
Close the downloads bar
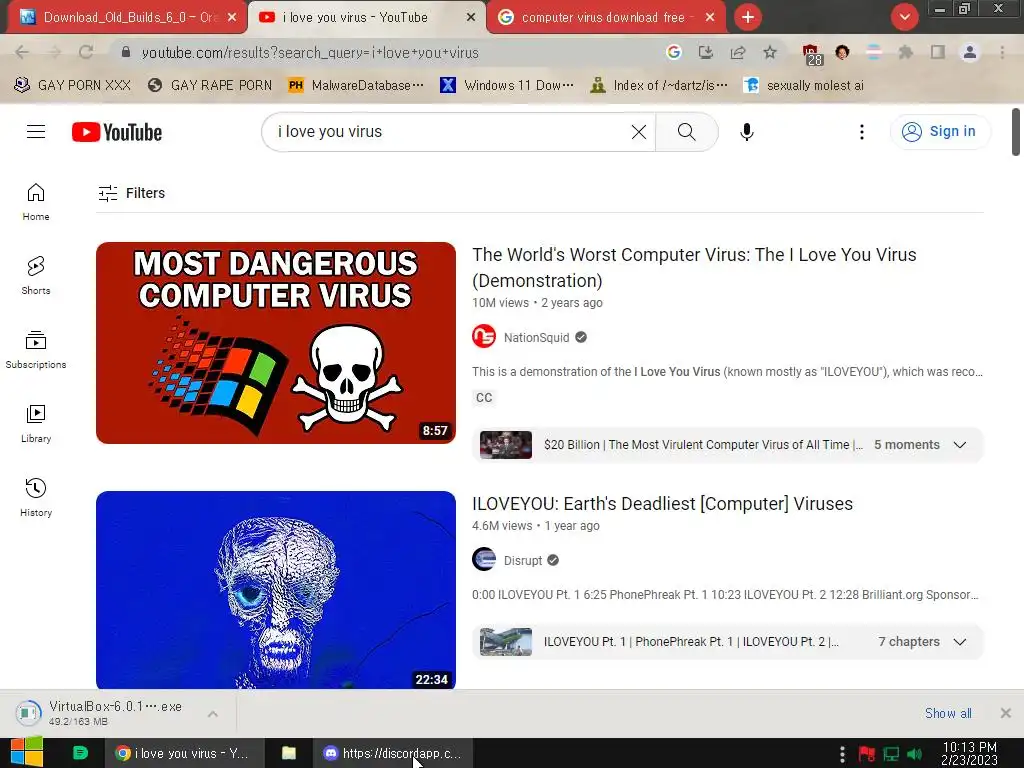click(1006, 713)
